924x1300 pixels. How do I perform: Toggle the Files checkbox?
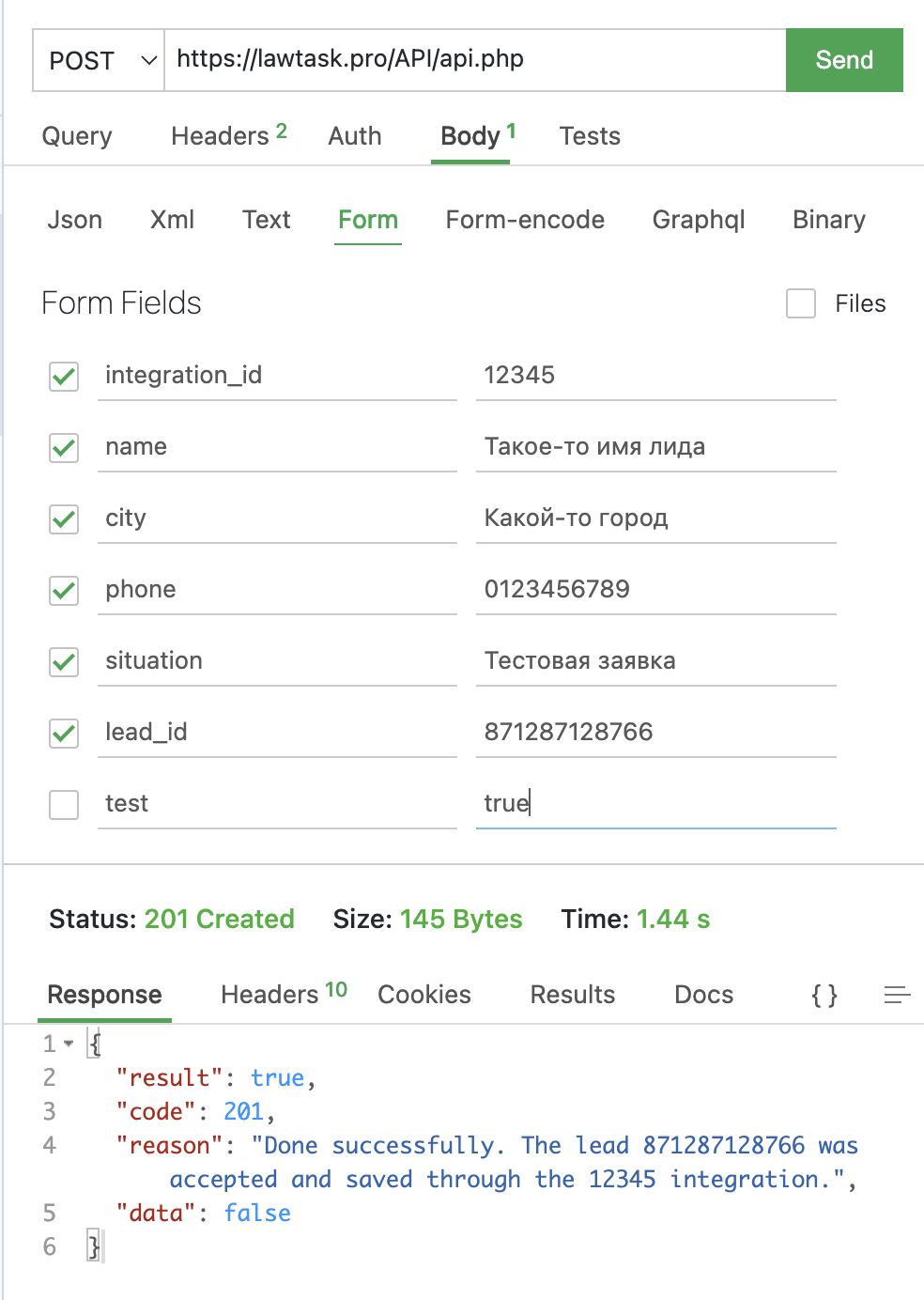tap(801, 303)
